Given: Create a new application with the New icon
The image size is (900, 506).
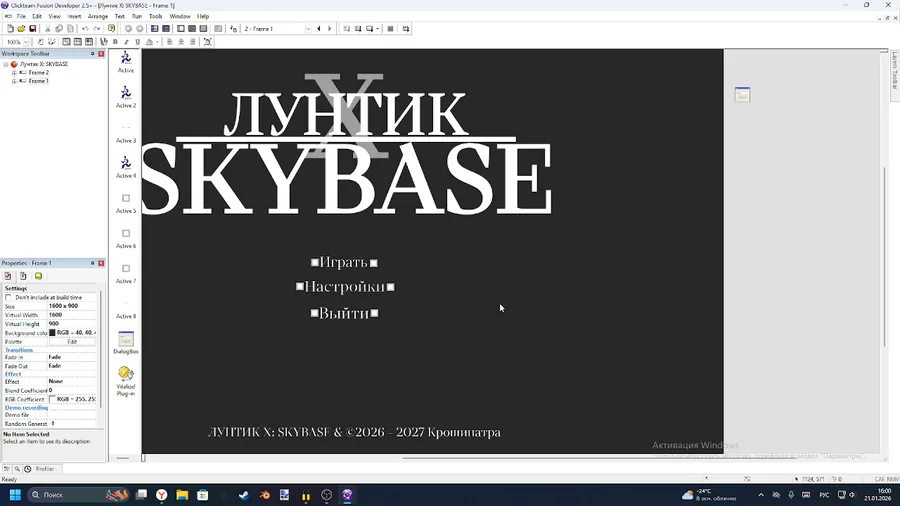Looking at the screenshot, I should 10,29.
